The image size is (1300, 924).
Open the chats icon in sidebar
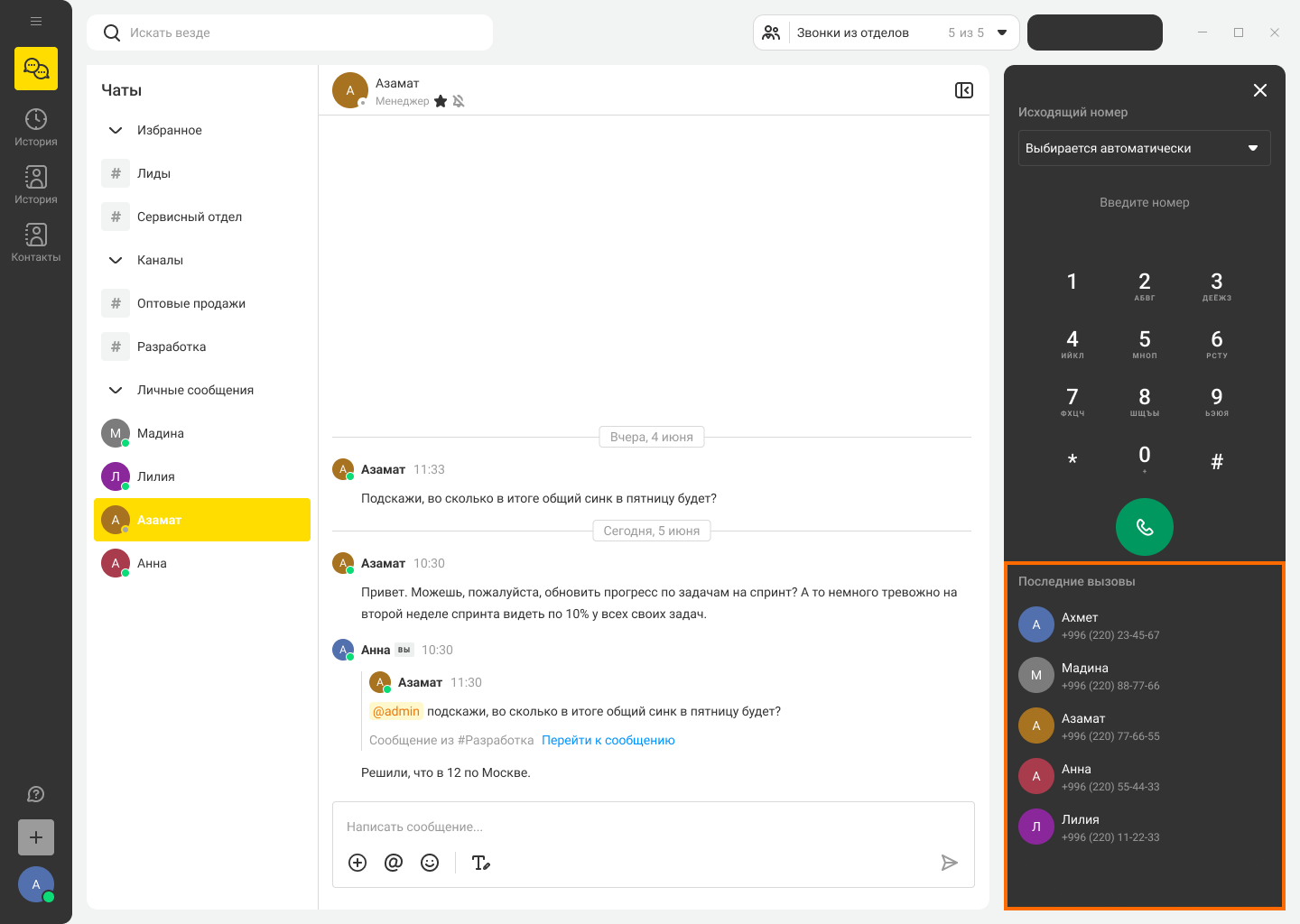36,69
